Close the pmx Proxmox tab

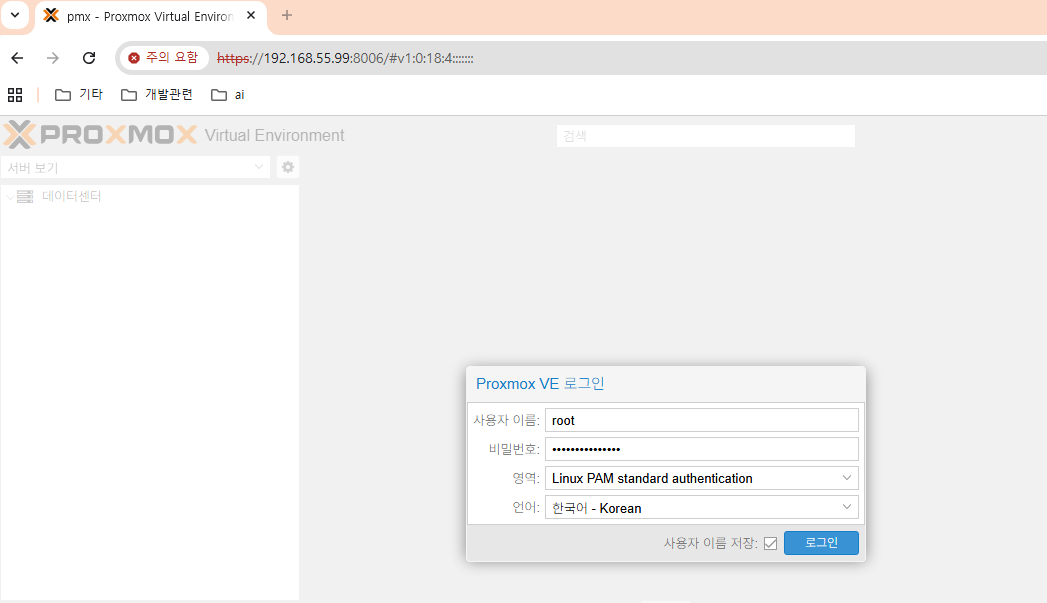tap(251, 15)
